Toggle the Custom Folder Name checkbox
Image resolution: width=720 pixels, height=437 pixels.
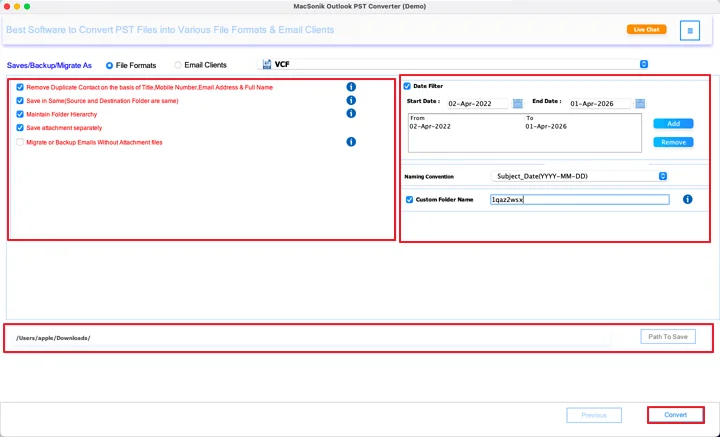click(x=409, y=200)
